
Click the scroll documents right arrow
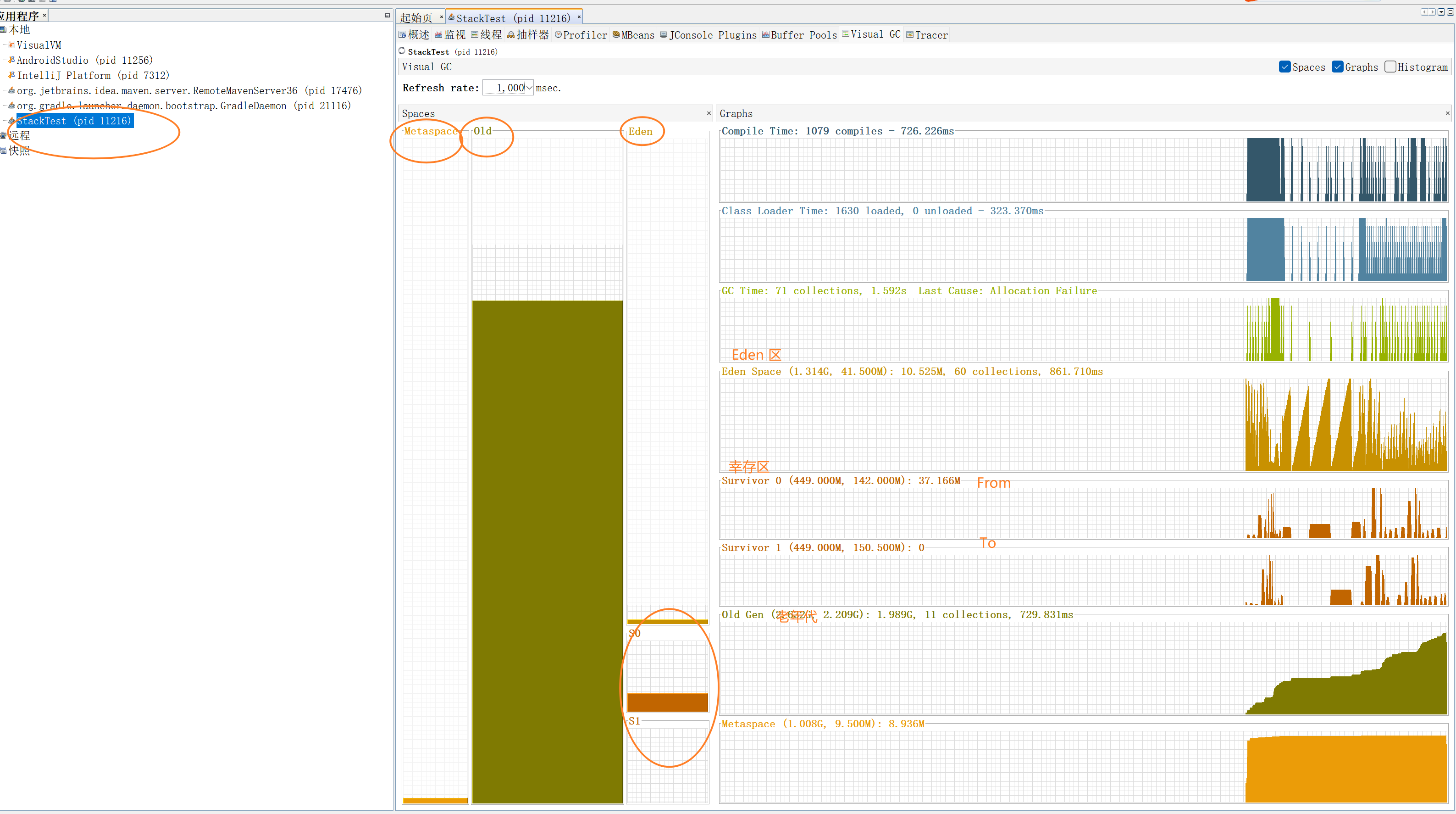pos(1432,12)
